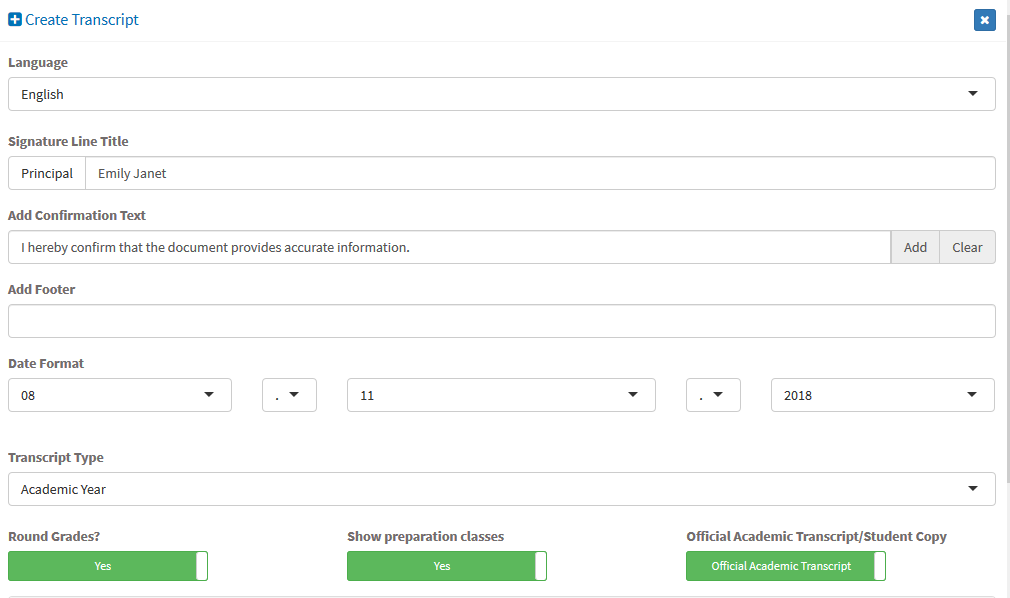Click the Language dropdown caret arrow
The height and width of the screenshot is (598, 1010).
973,94
